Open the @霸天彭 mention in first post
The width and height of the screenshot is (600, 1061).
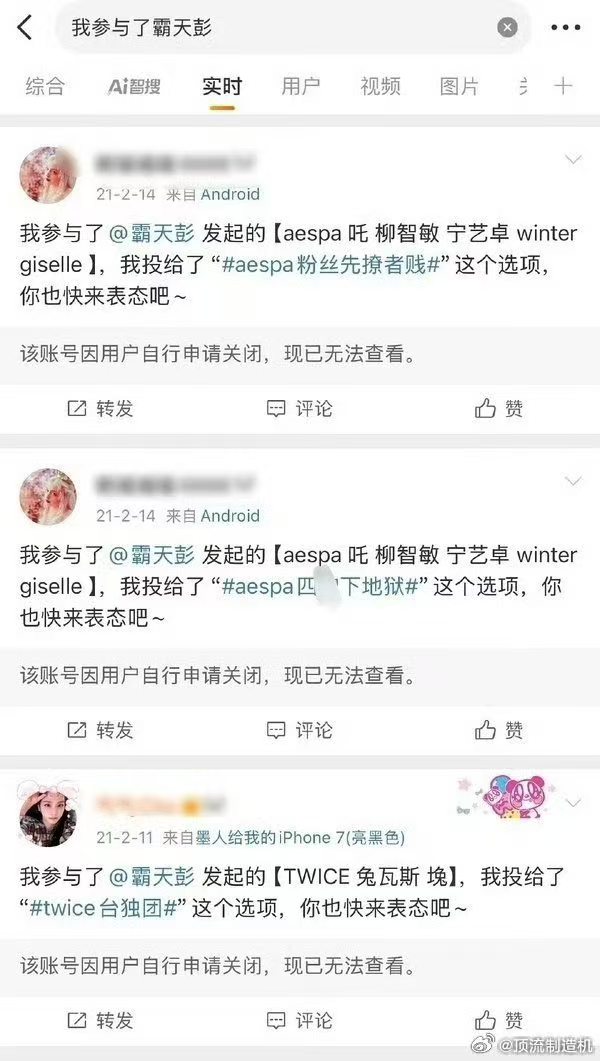point(152,234)
